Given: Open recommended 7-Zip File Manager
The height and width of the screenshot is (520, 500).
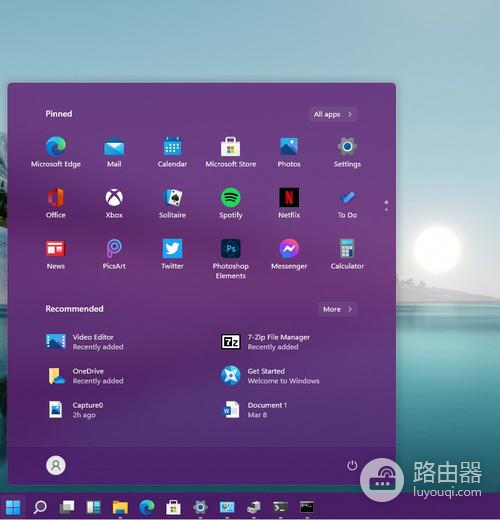Looking at the screenshot, I should pos(266,342).
